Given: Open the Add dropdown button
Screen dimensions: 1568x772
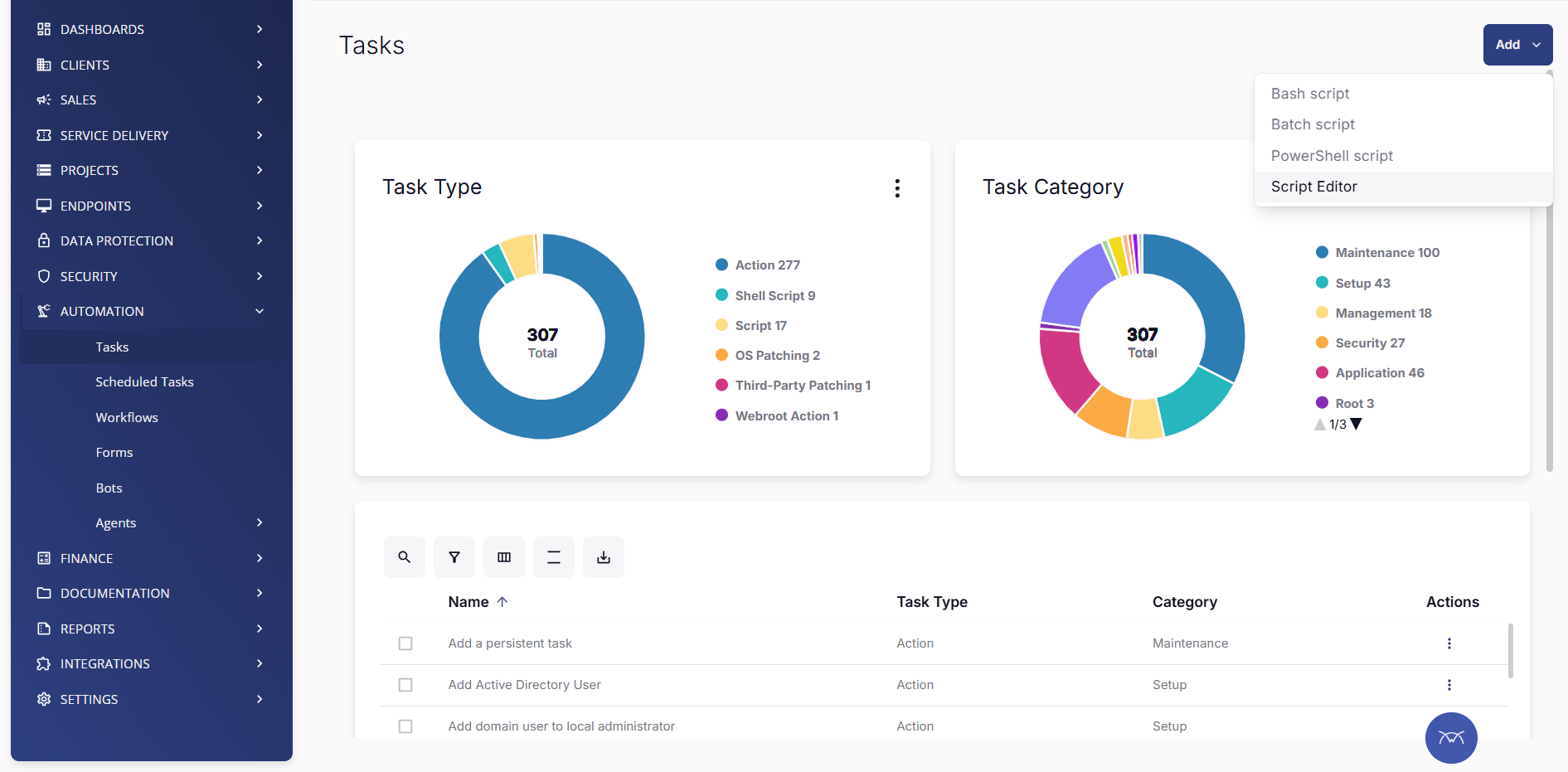Looking at the screenshot, I should (x=1517, y=45).
